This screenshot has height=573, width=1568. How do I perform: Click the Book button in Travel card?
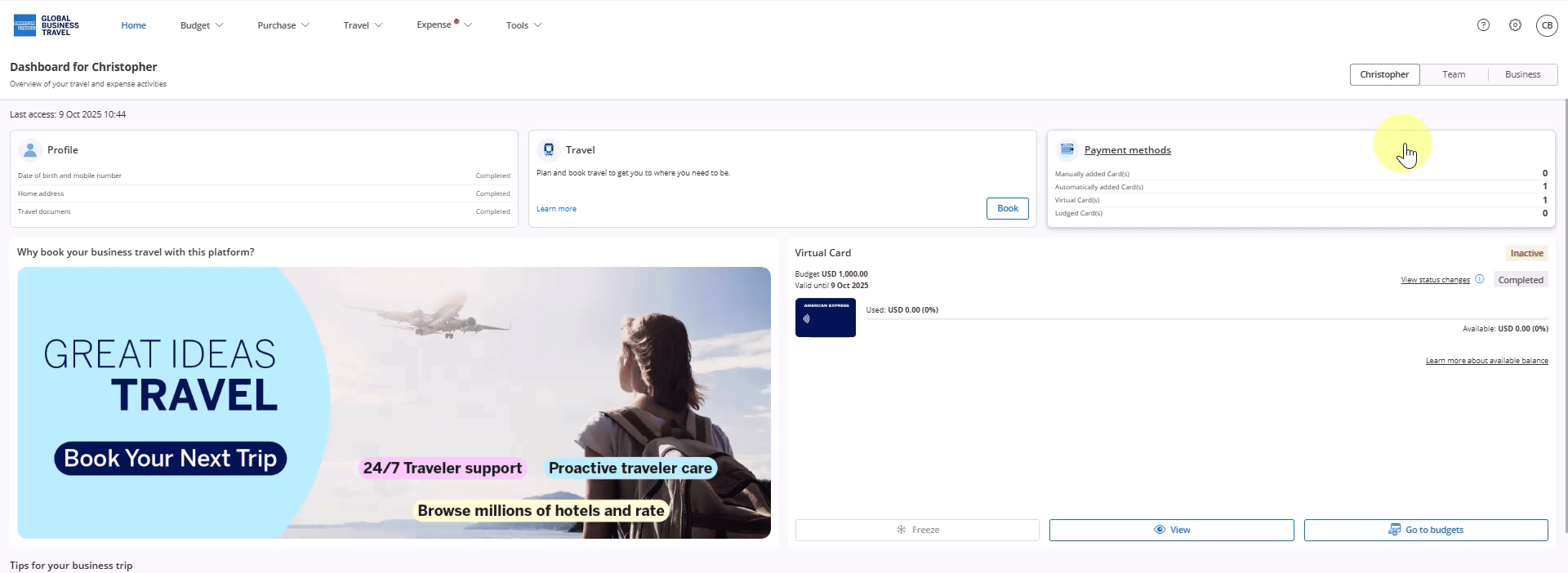tap(1008, 208)
